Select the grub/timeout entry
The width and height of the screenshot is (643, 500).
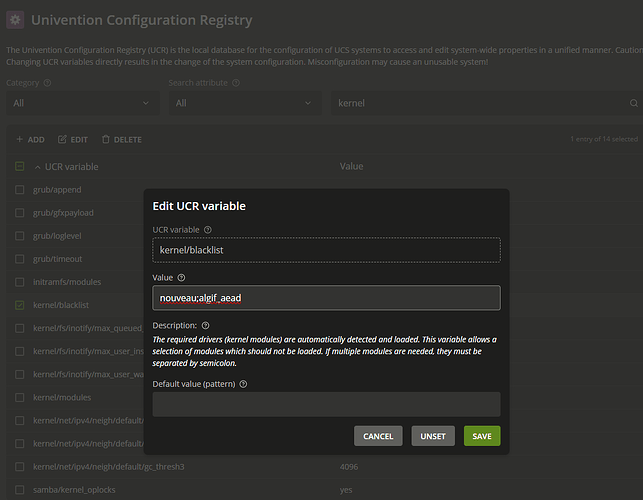coord(57,259)
